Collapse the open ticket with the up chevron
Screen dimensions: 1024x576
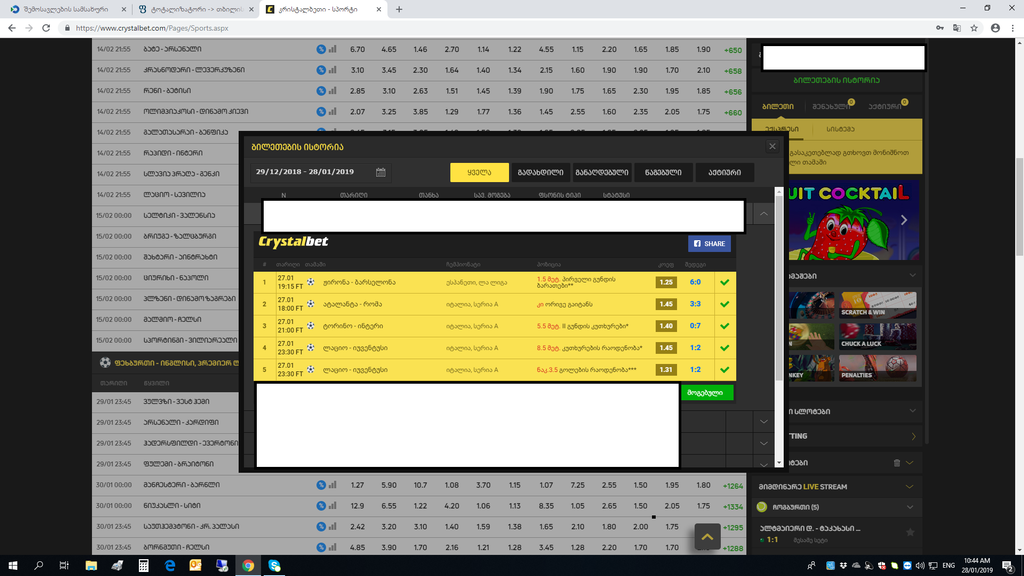click(763, 214)
